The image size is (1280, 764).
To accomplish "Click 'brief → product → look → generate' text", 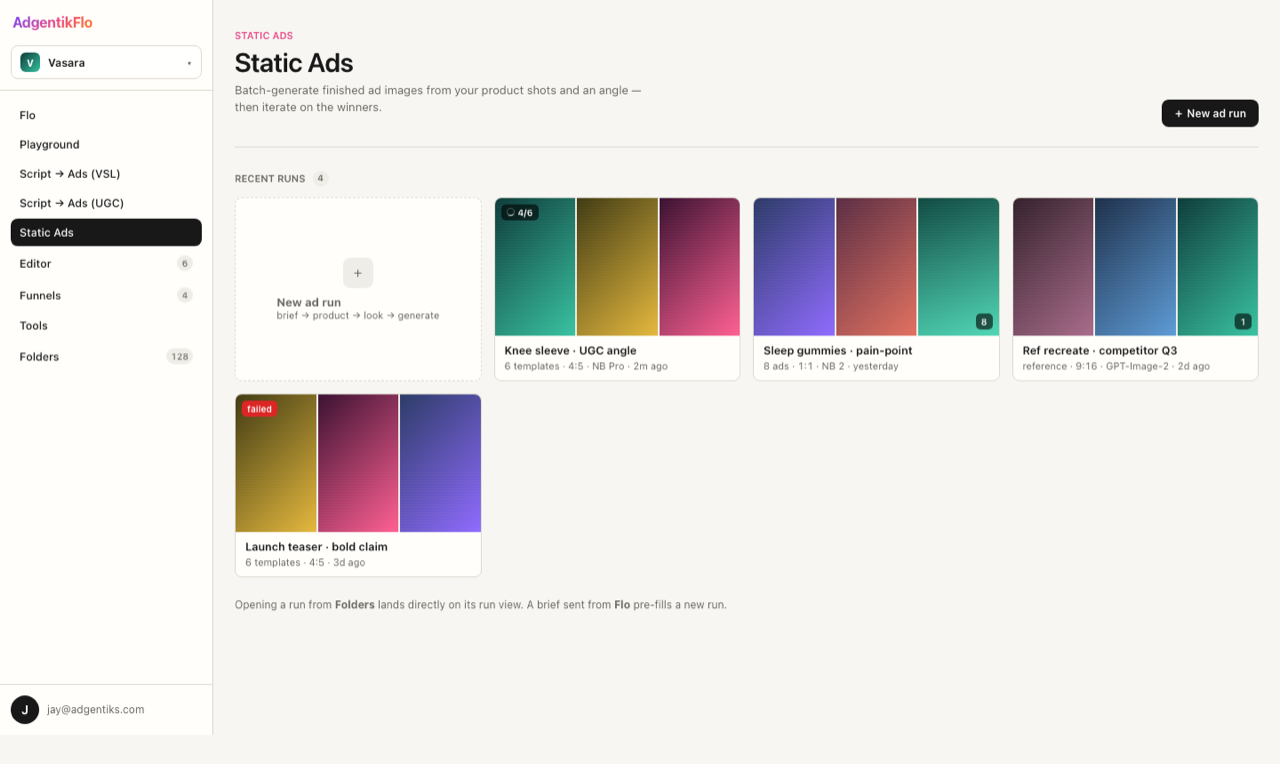I will [x=358, y=315].
